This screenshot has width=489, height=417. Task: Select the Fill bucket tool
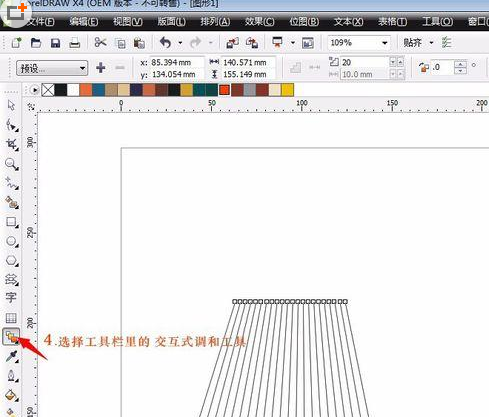click(12, 395)
